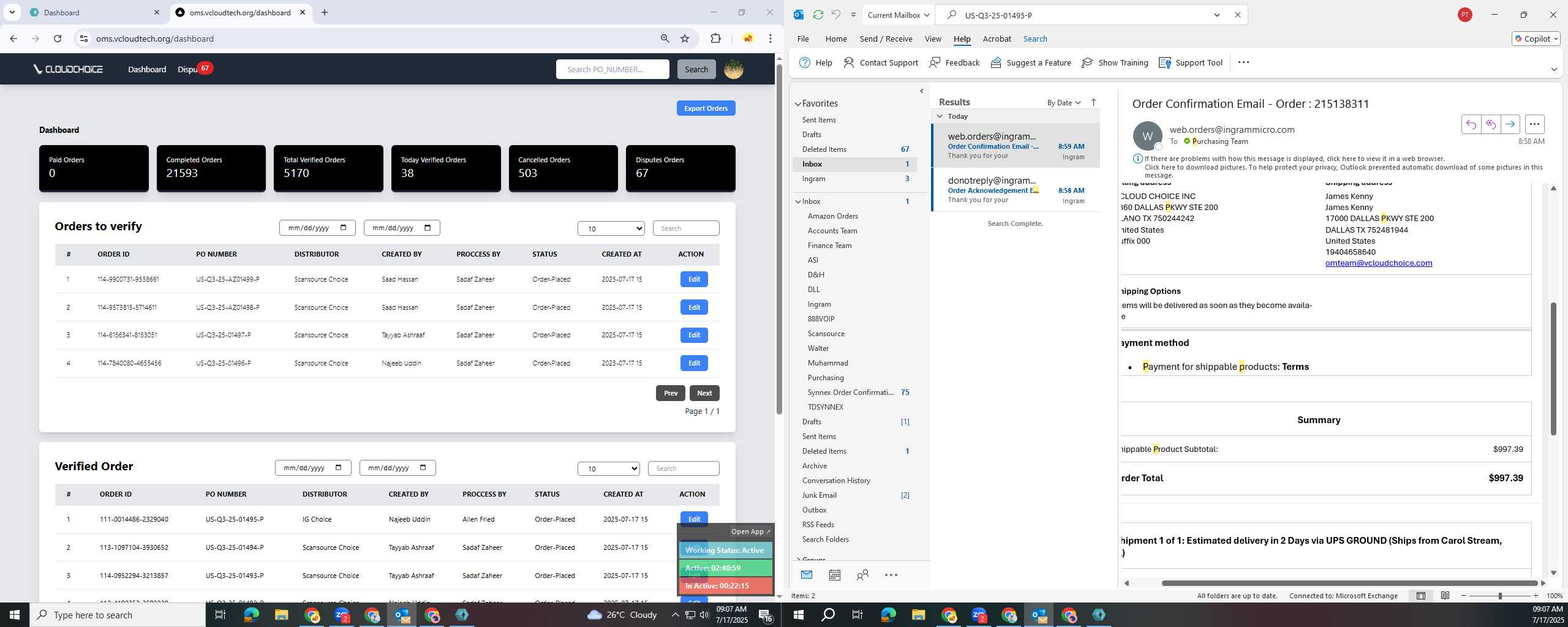Toggle sort direction arrow in Results

[1093, 102]
